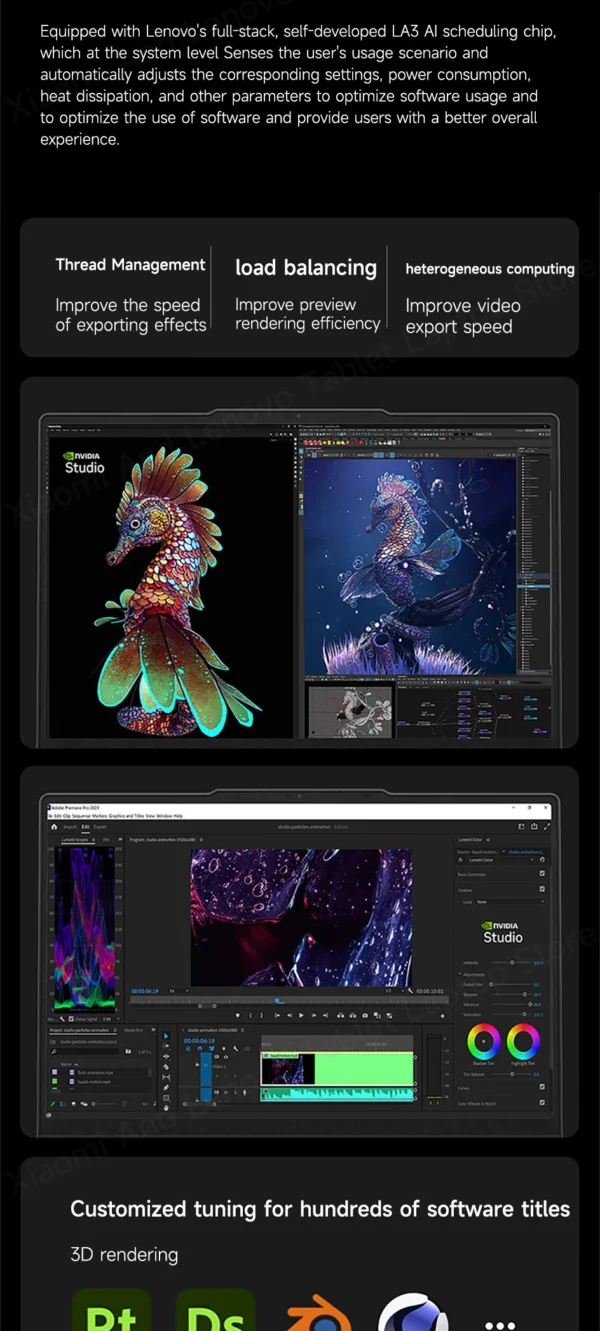
Task: Click the Export Frame camera icon
Action: 365,1015
